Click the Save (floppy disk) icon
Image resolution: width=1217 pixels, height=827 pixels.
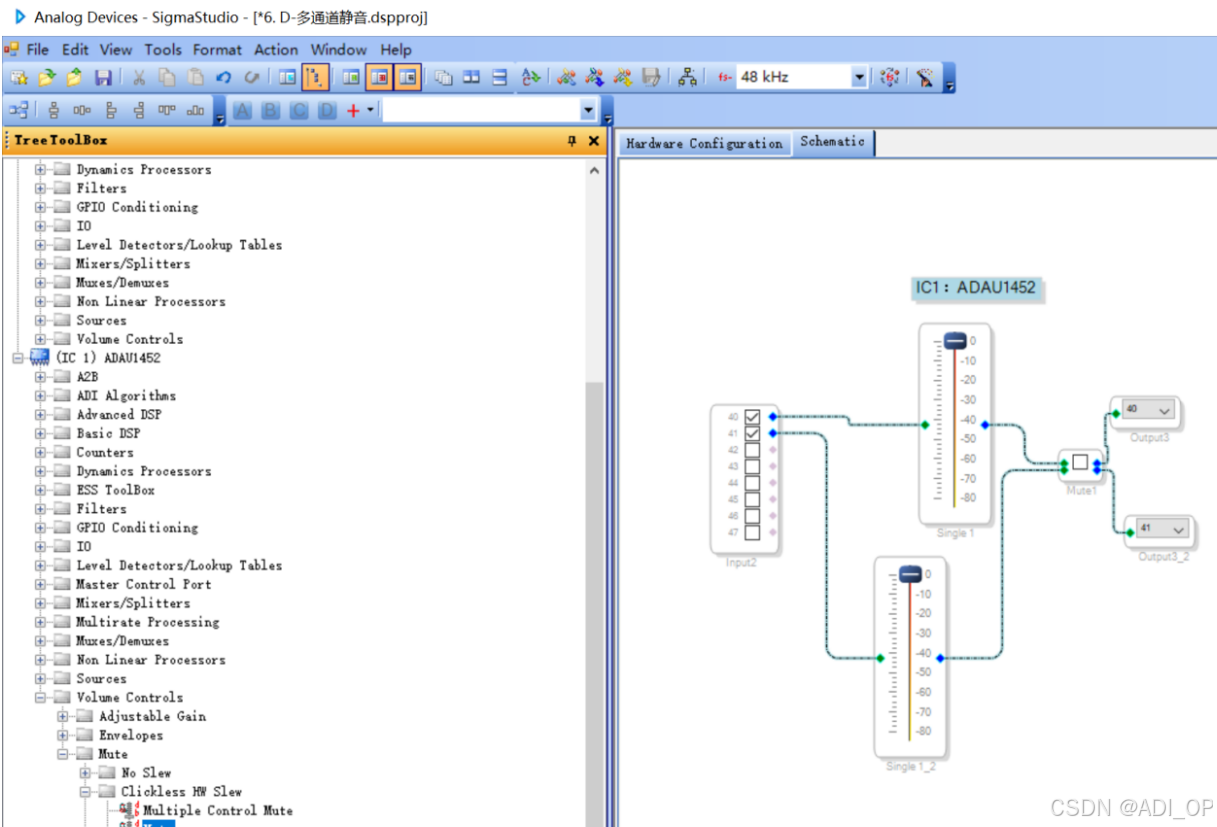pyautogui.click(x=103, y=77)
